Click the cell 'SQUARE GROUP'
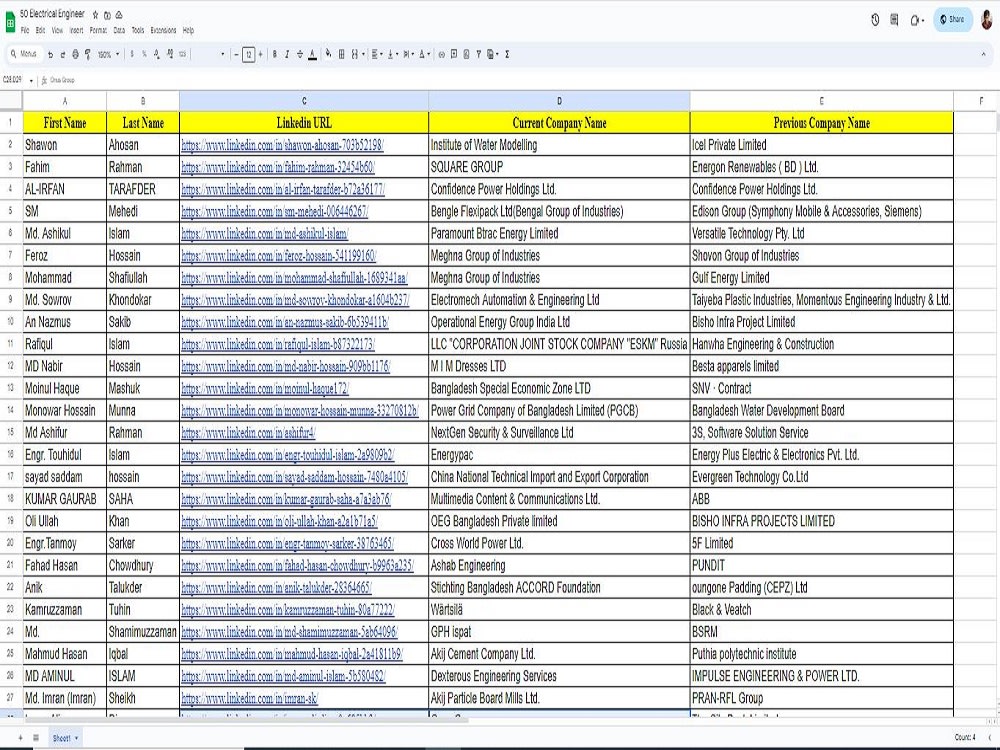 559,167
